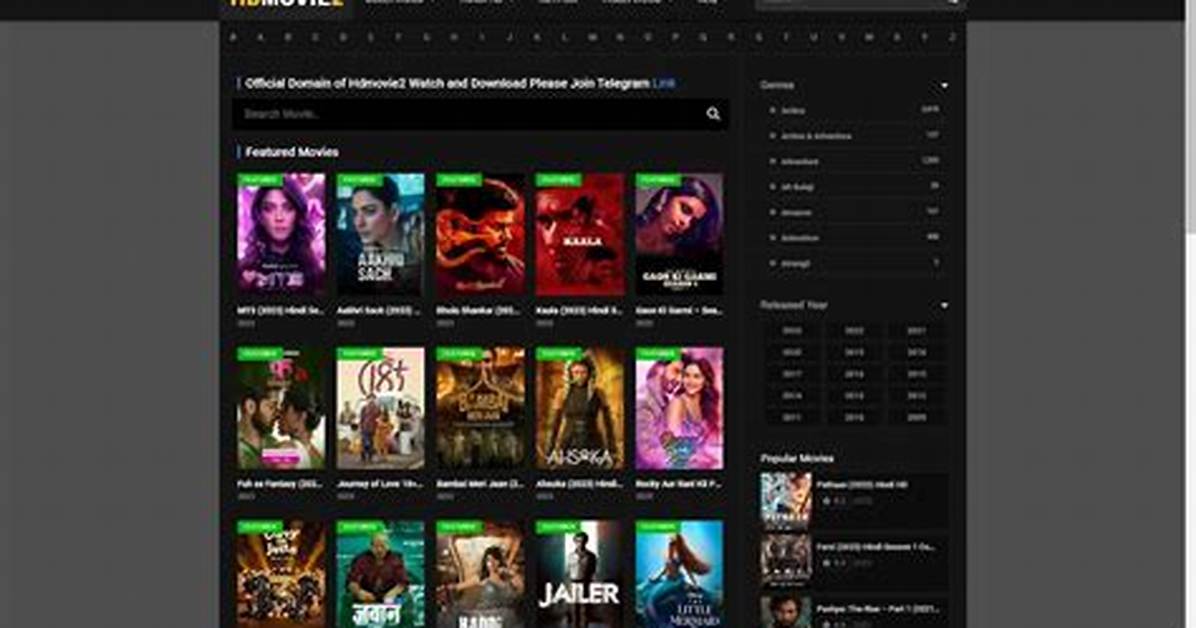The height and width of the screenshot is (628, 1196).
Task: Click the Bambai Meri Jaan title text
Action: (x=479, y=484)
